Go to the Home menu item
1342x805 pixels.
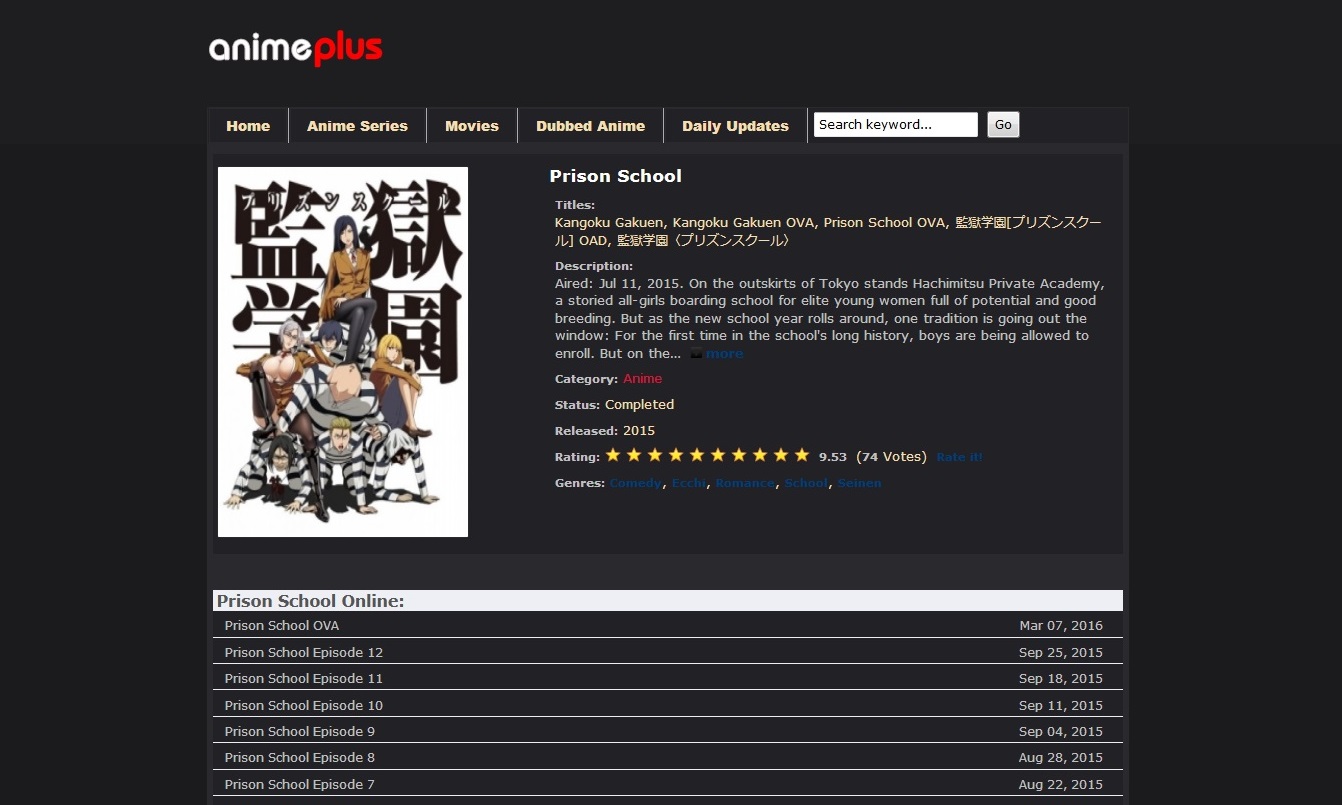coord(248,126)
